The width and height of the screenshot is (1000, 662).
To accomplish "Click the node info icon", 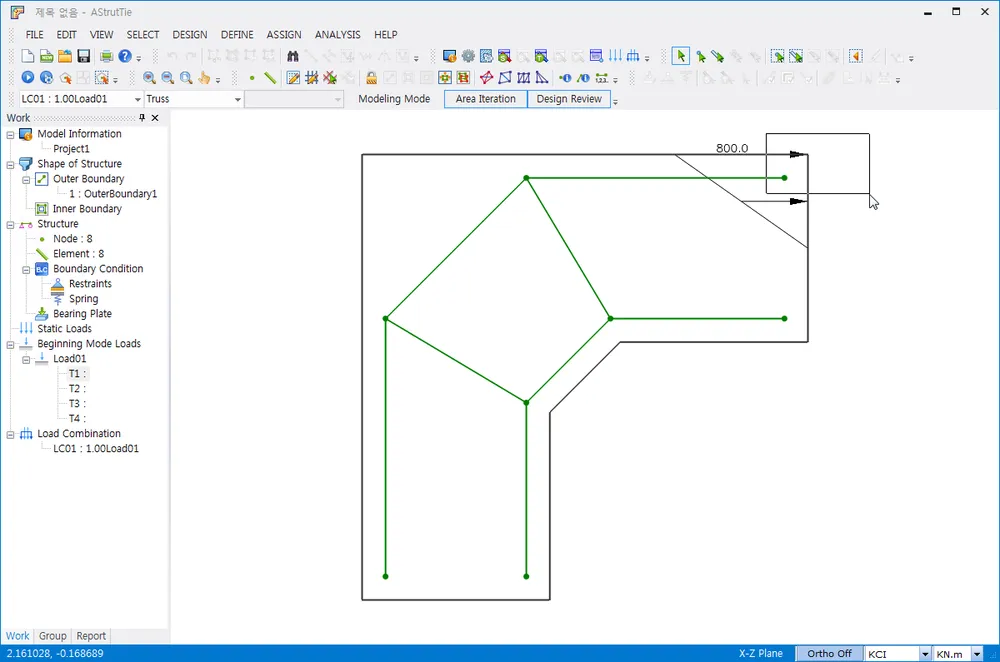I will [565, 78].
